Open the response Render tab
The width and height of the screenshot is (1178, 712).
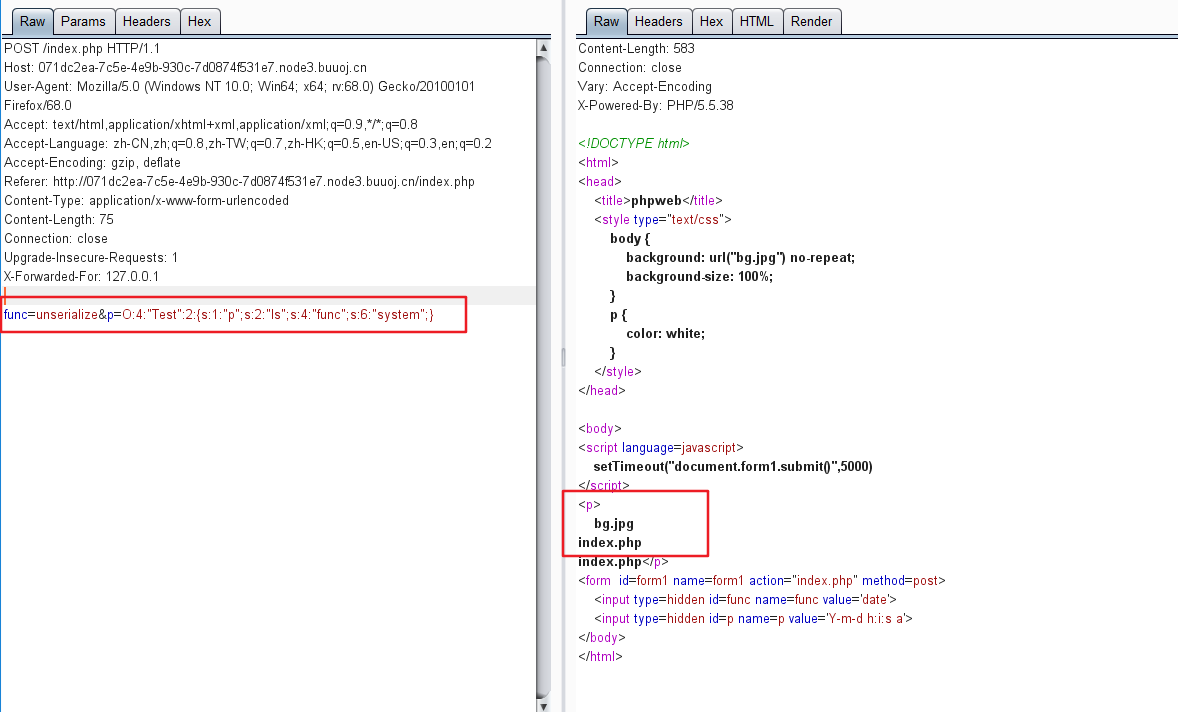(x=811, y=22)
